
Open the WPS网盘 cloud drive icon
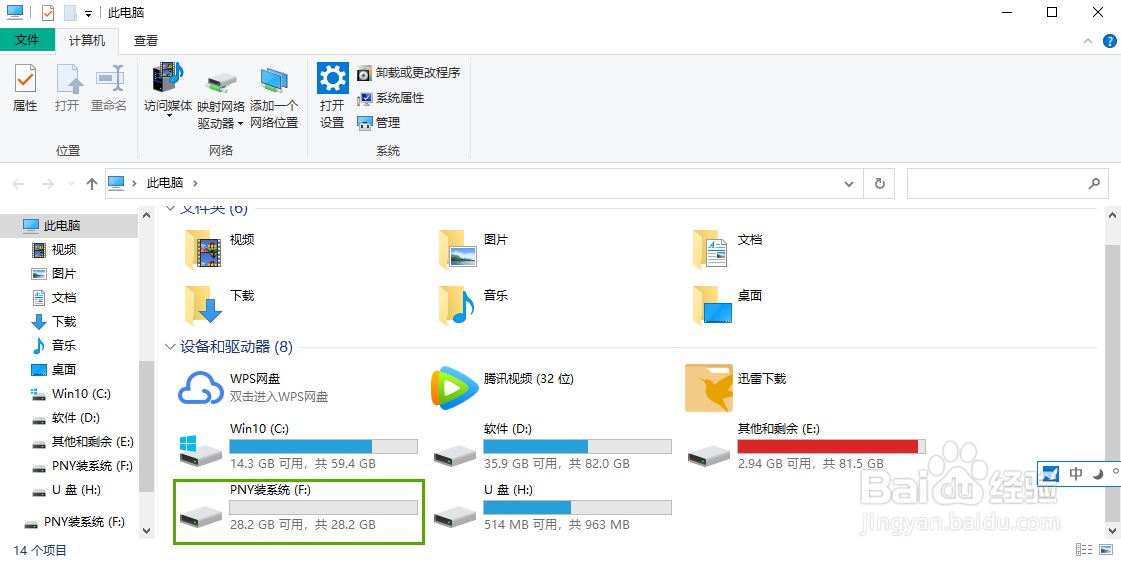(x=200, y=387)
